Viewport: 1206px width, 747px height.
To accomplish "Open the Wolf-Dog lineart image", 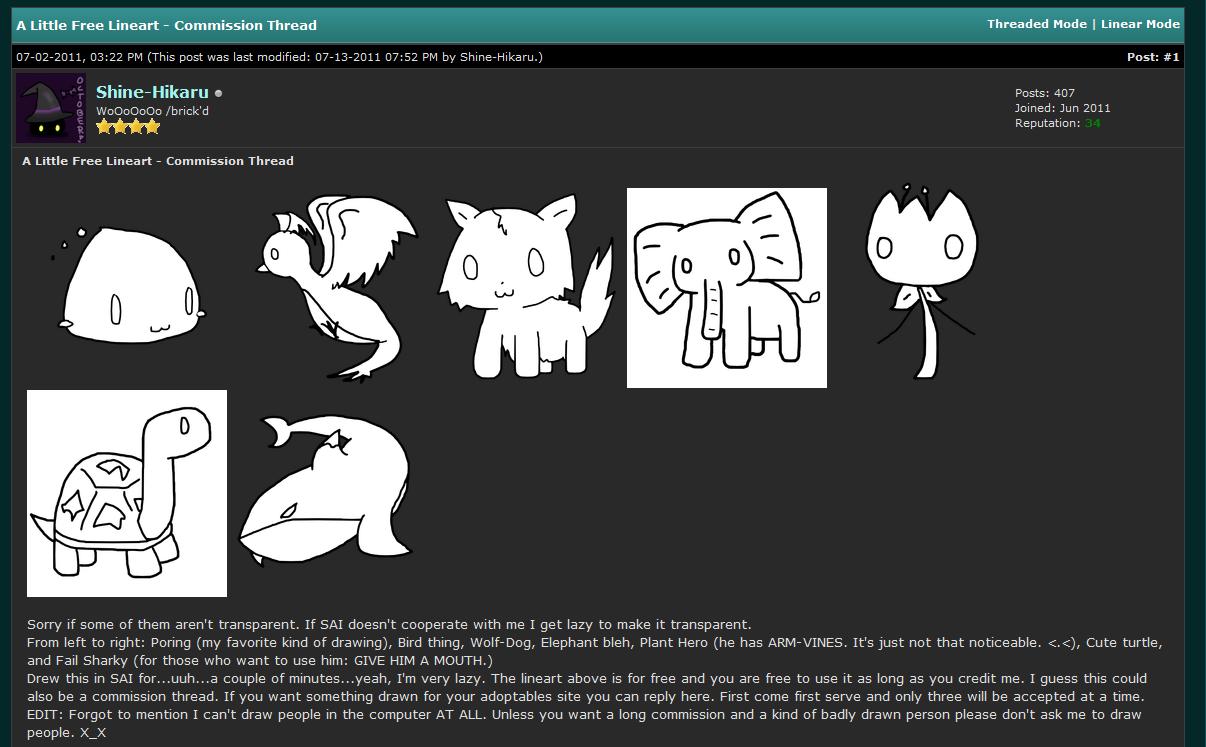I will click(x=526, y=287).
